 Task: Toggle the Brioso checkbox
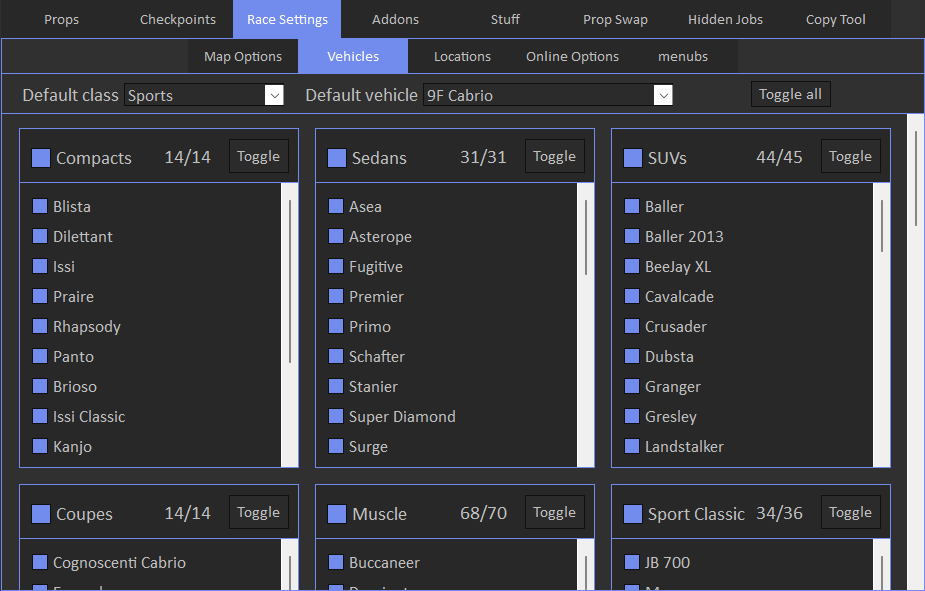40,386
